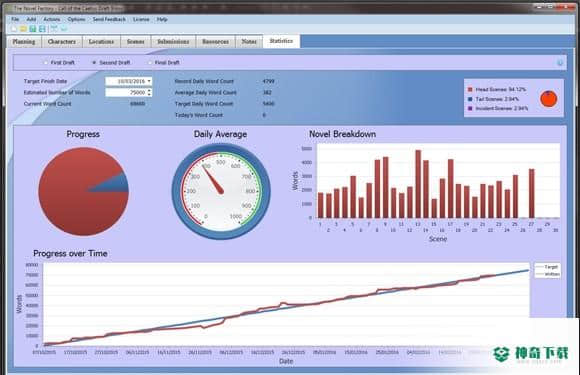Screen dimensions: 580x375
Task: Click the Estimated Number of Words field
Action: (x=129, y=92)
